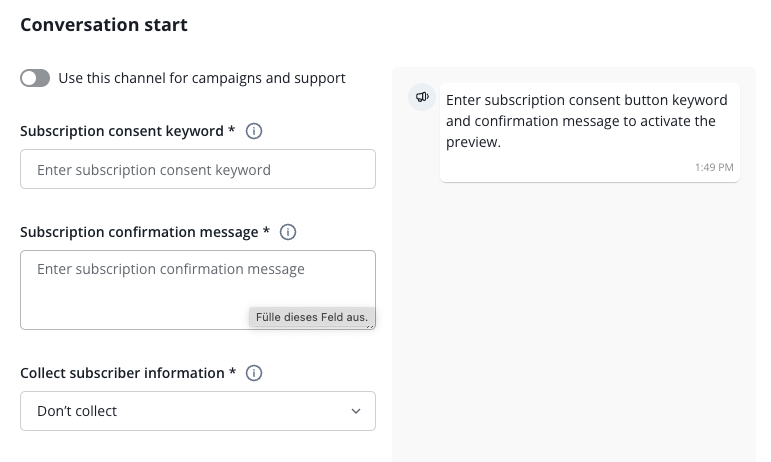Click the megaphone icon in the preview
Viewport: 771px width, 462px height.
[x=422, y=97]
